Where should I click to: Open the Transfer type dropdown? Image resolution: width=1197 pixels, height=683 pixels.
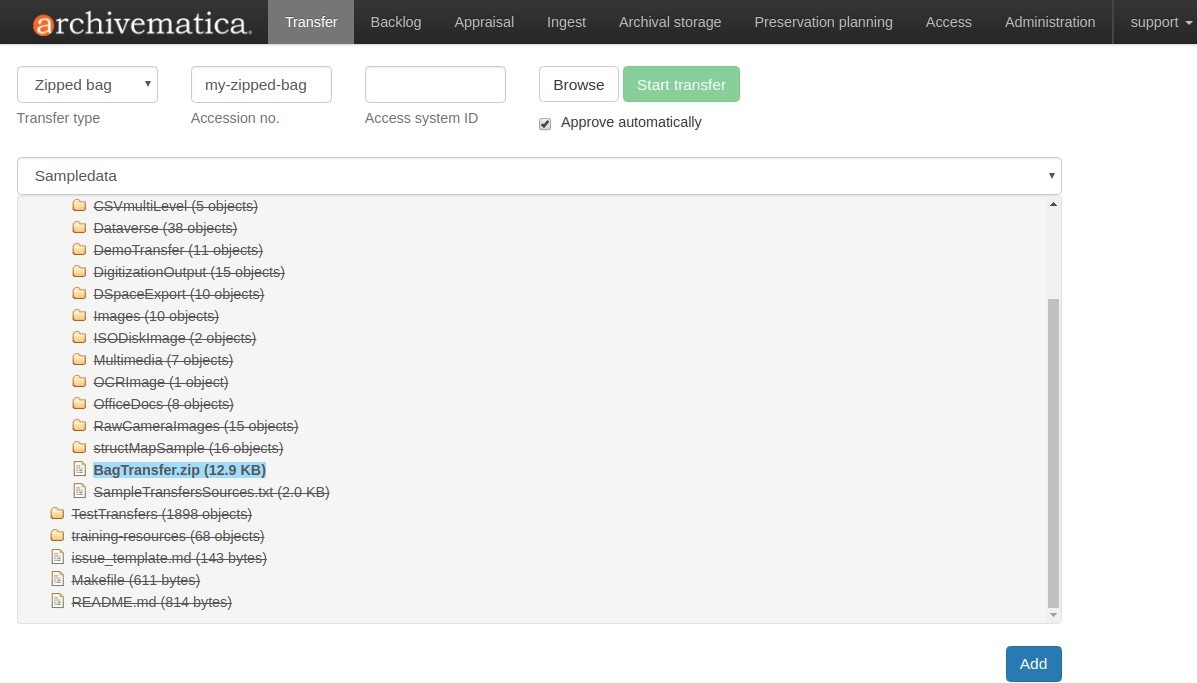[87, 85]
